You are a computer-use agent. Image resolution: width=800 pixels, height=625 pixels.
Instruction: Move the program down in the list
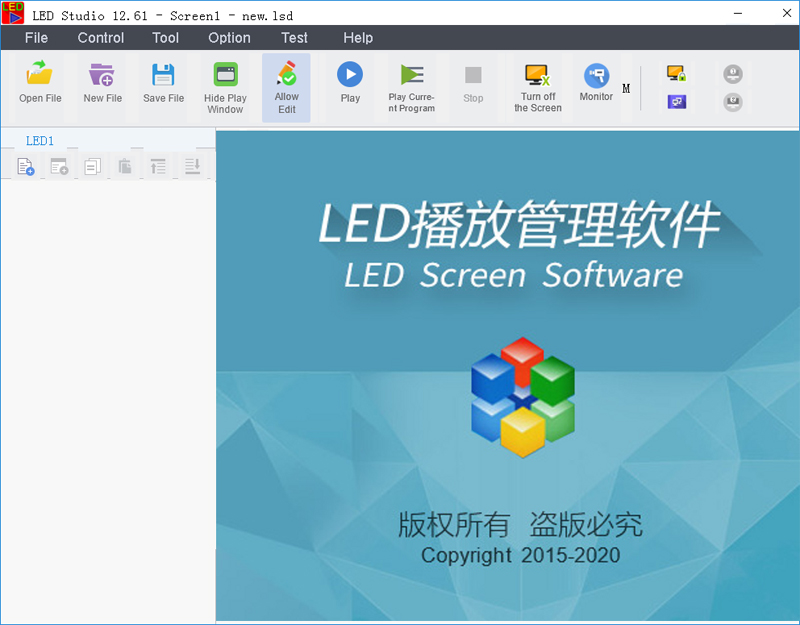click(x=192, y=166)
